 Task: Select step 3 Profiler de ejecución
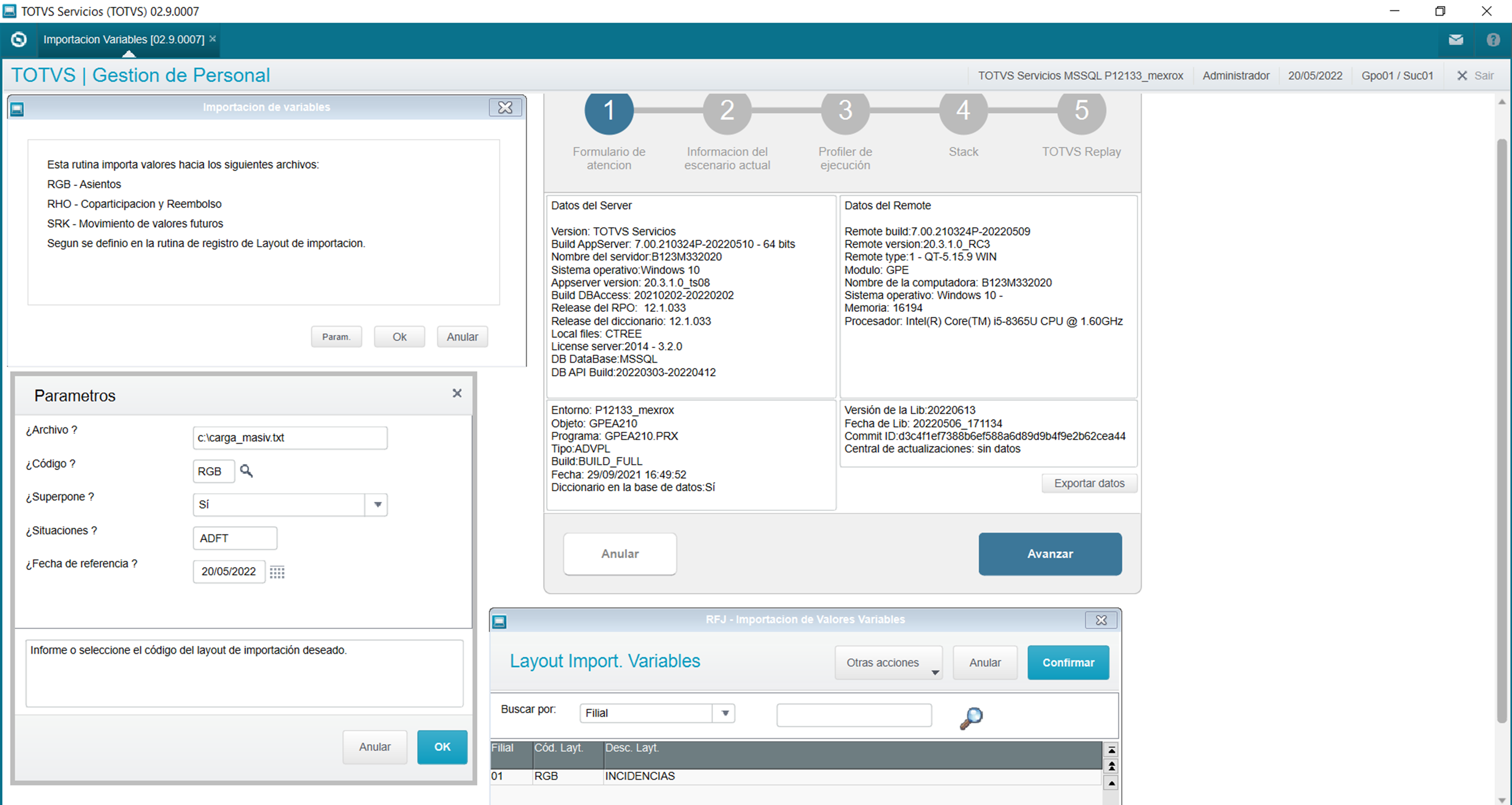pyautogui.click(x=845, y=110)
